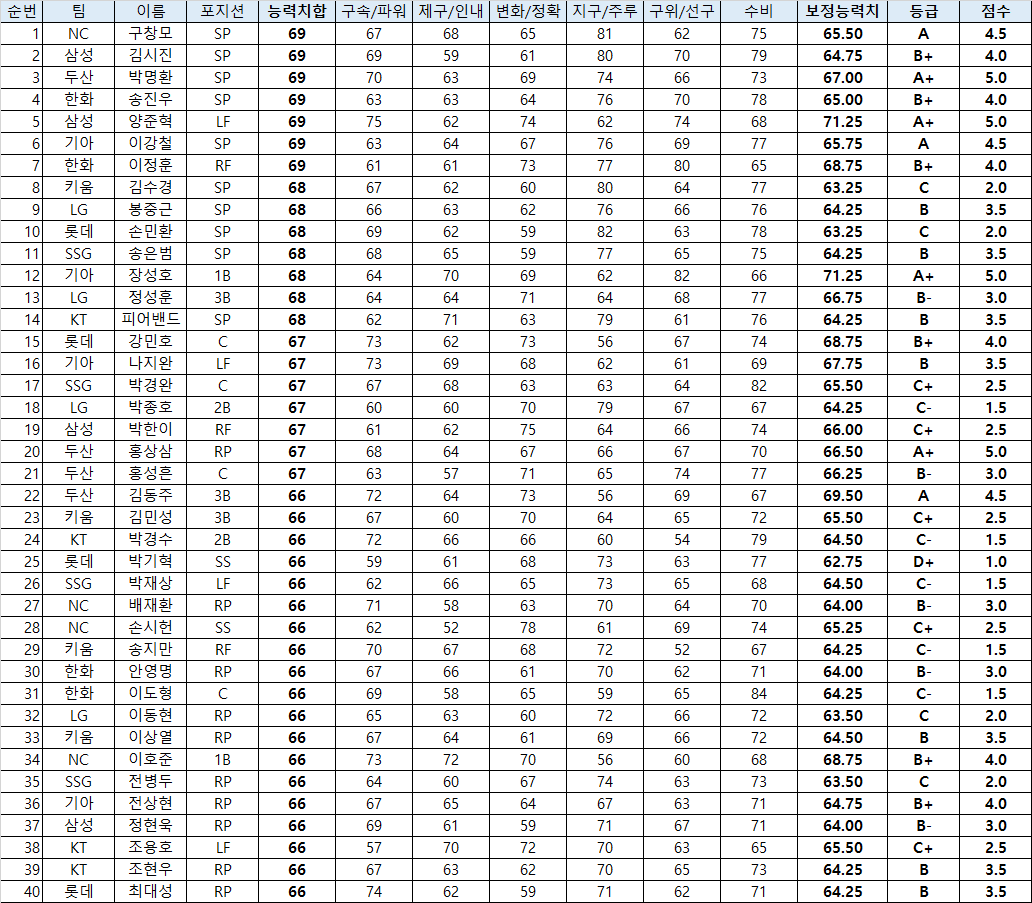
Task: Select the name cell 전상현
Action: pos(150,804)
